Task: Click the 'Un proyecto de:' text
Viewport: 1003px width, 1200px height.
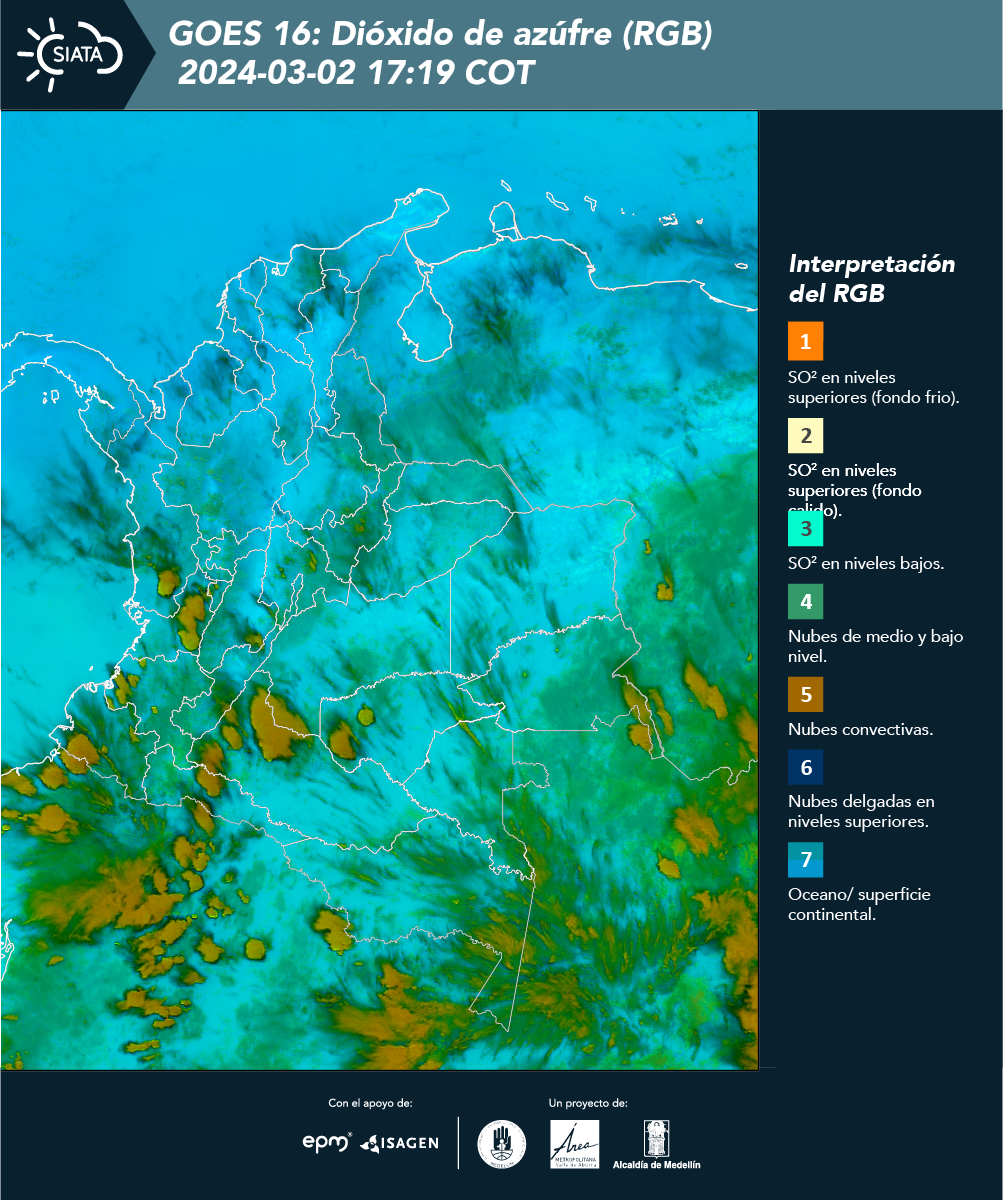Action: point(588,1103)
